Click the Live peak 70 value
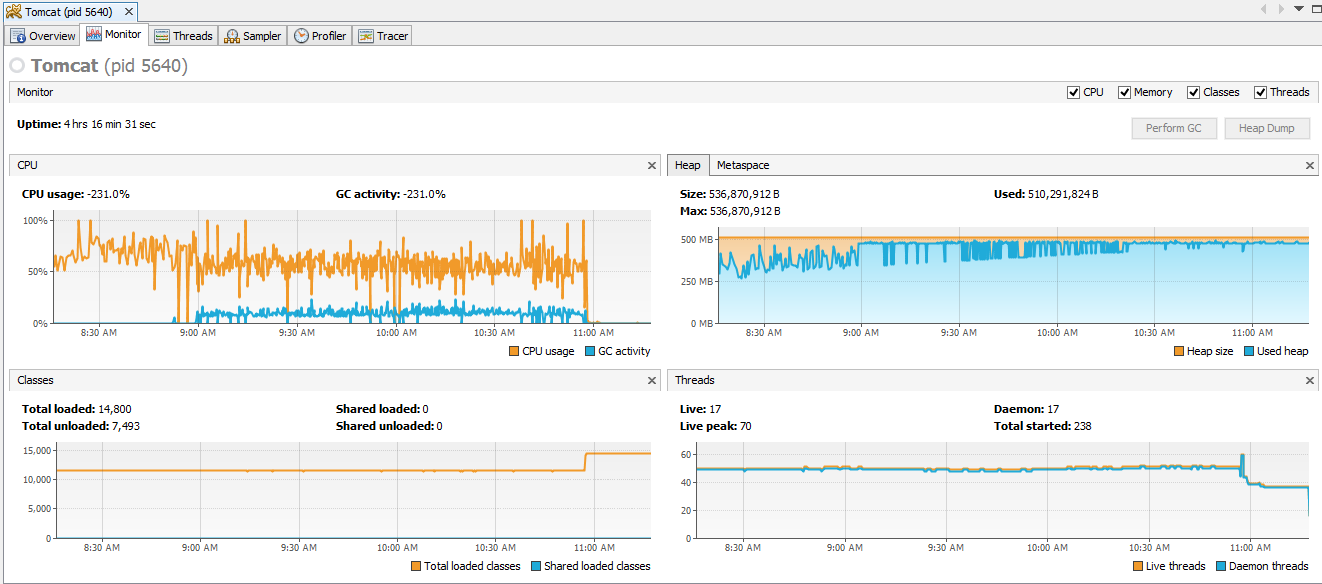Image resolution: width=1322 pixels, height=584 pixels. click(x=746, y=426)
